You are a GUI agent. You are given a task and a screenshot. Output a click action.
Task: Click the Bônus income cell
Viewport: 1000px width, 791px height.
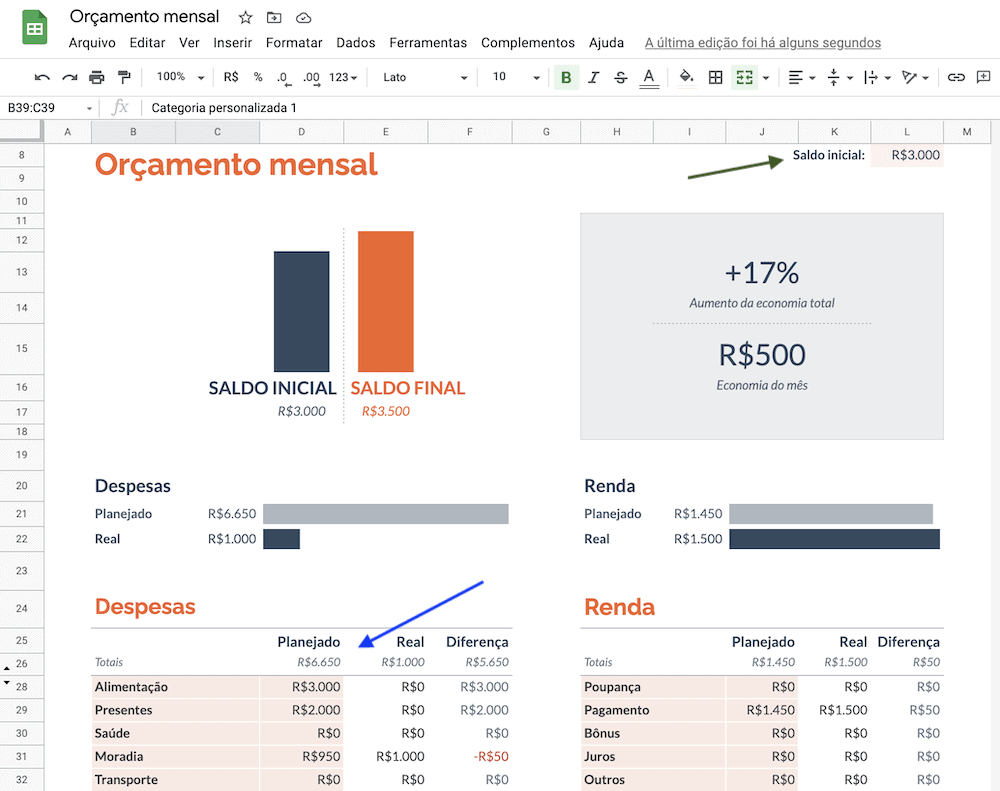653,734
